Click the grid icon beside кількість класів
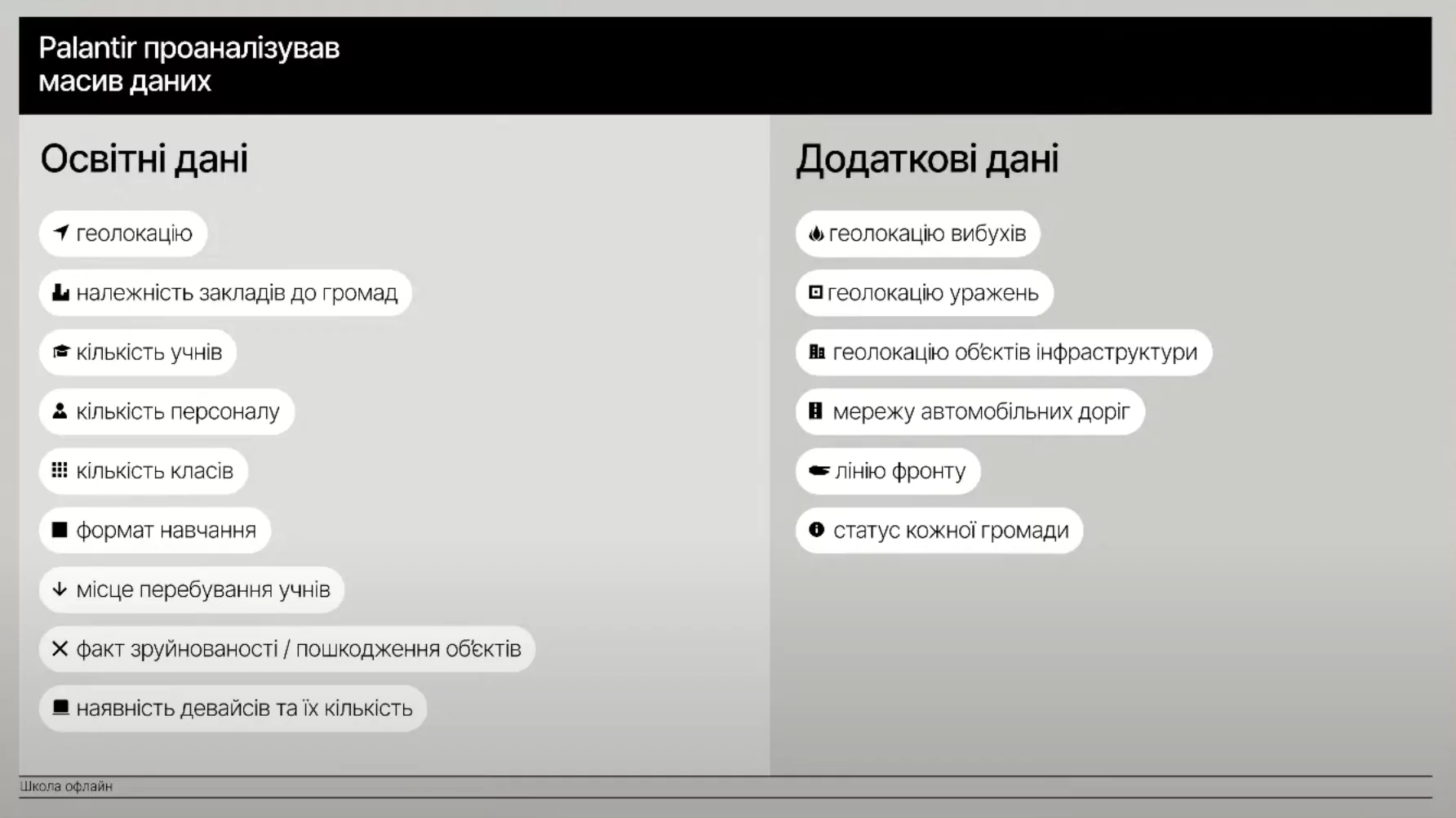 click(x=60, y=470)
